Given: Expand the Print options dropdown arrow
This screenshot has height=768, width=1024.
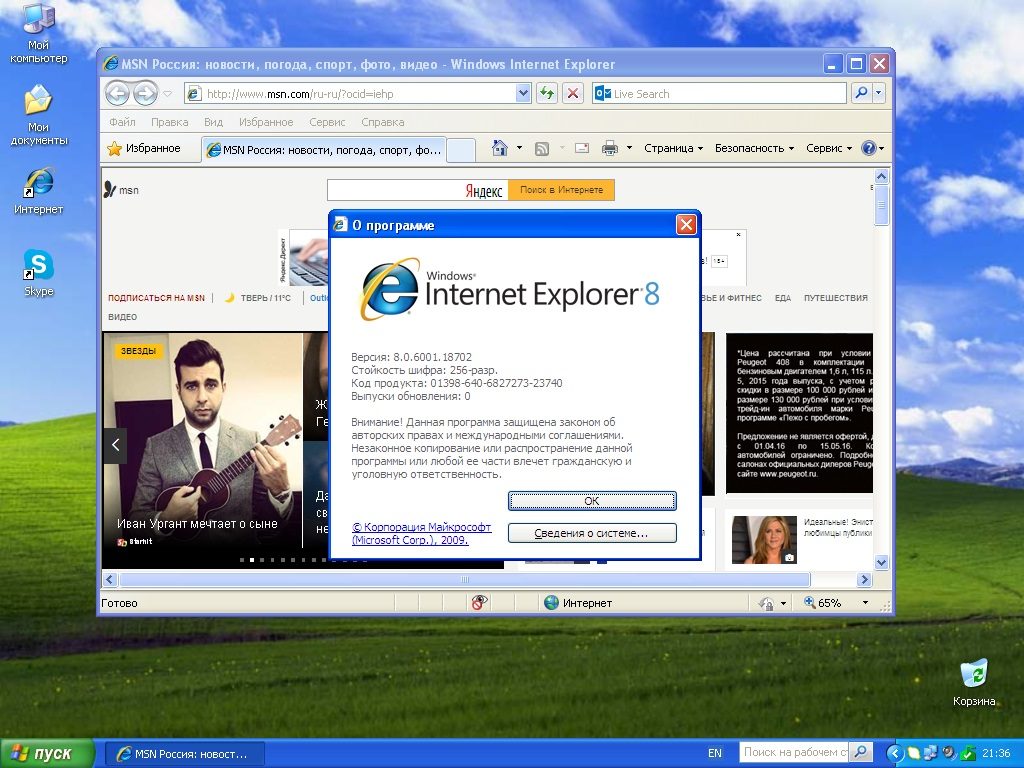Looking at the screenshot, I should coord(630,148).
